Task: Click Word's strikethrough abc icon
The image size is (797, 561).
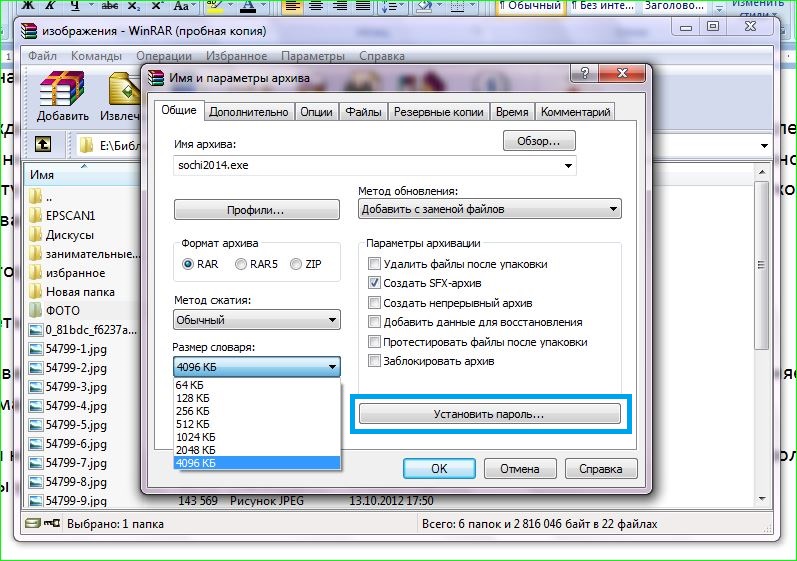Action: [x=109, y=6]
